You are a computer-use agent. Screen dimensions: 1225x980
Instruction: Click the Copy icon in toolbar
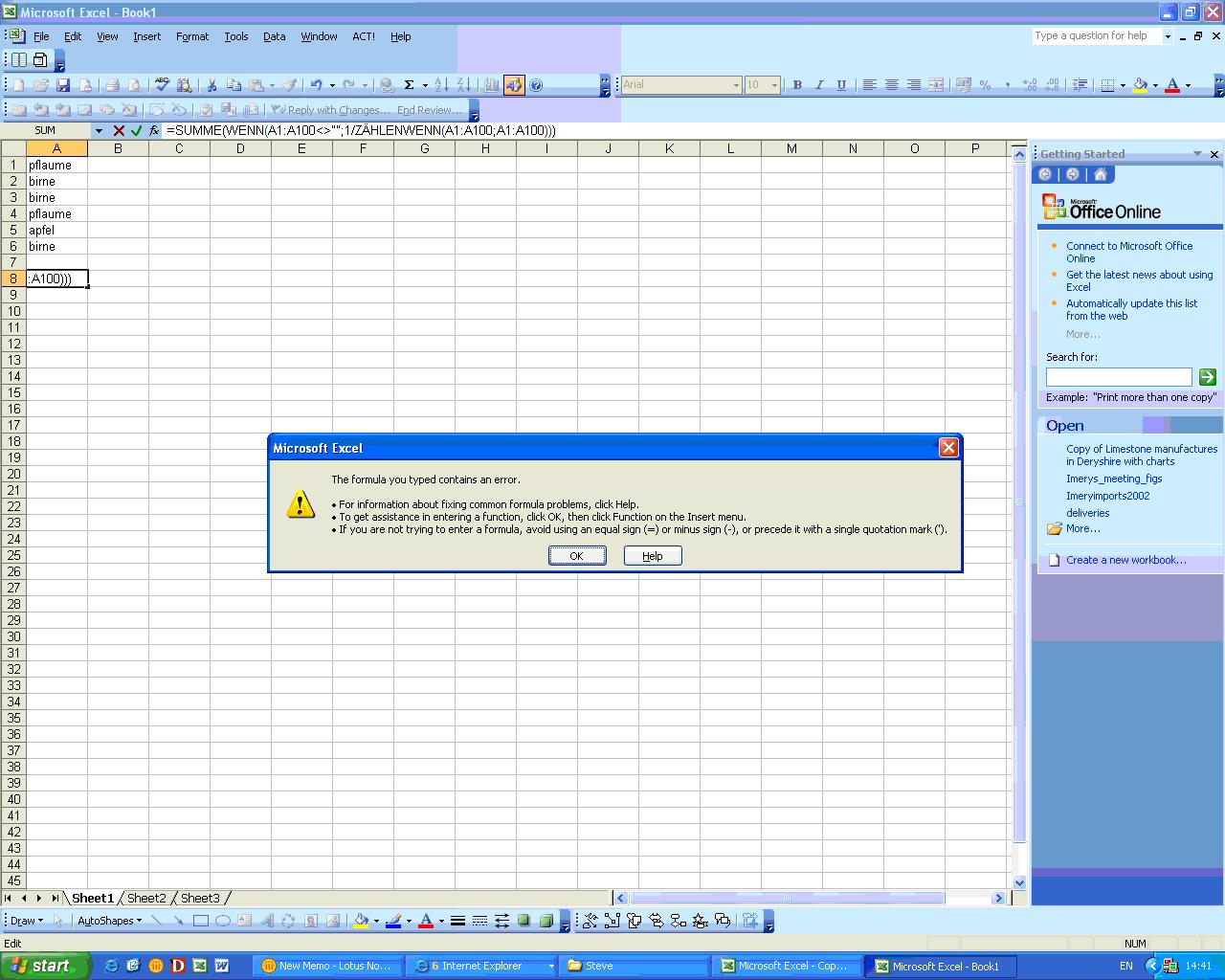[234, 85]
